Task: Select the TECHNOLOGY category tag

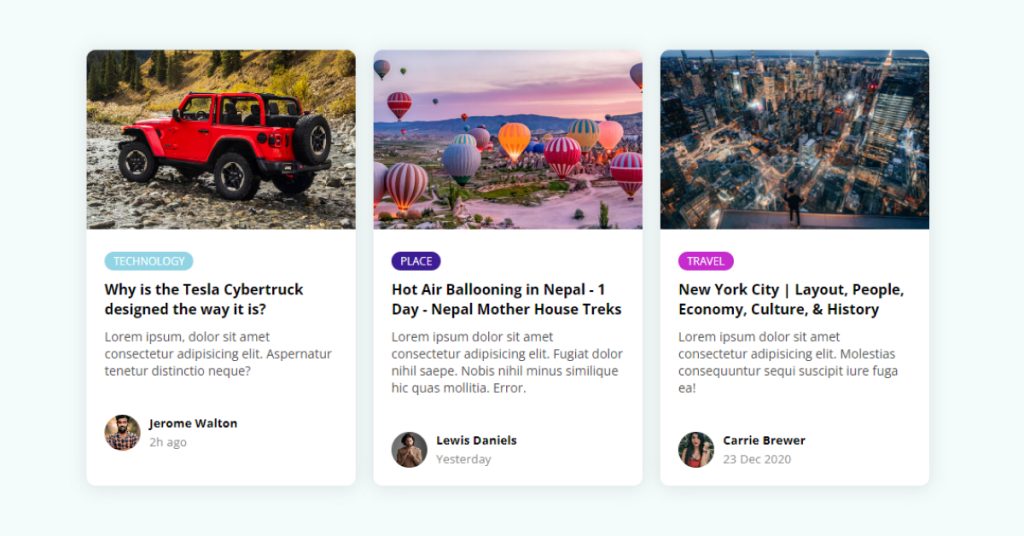Action: coord(149,261)
